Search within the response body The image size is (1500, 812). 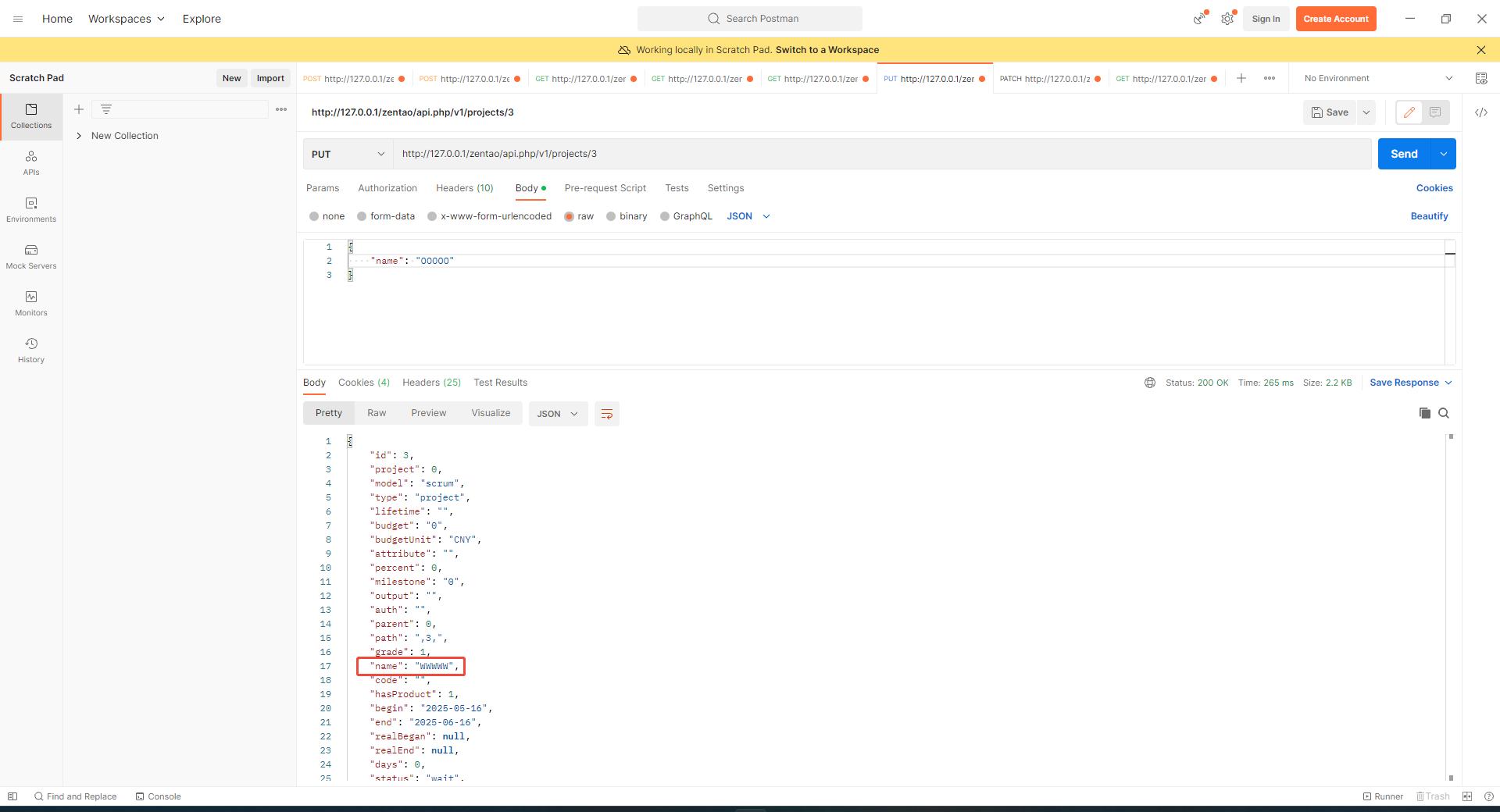(x=1444, y=413)
